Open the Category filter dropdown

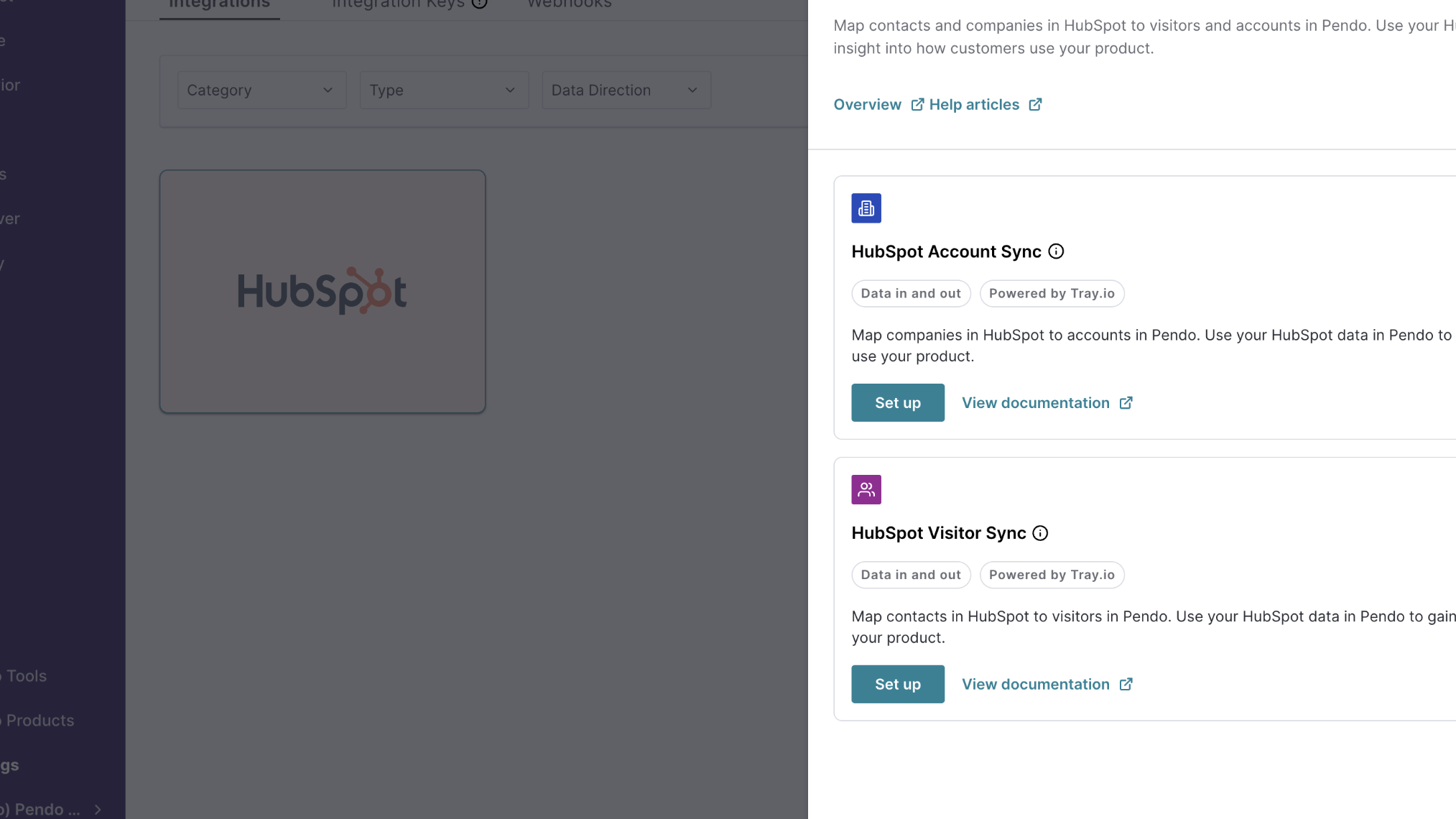pyautogui.click(x=261, y=91)
